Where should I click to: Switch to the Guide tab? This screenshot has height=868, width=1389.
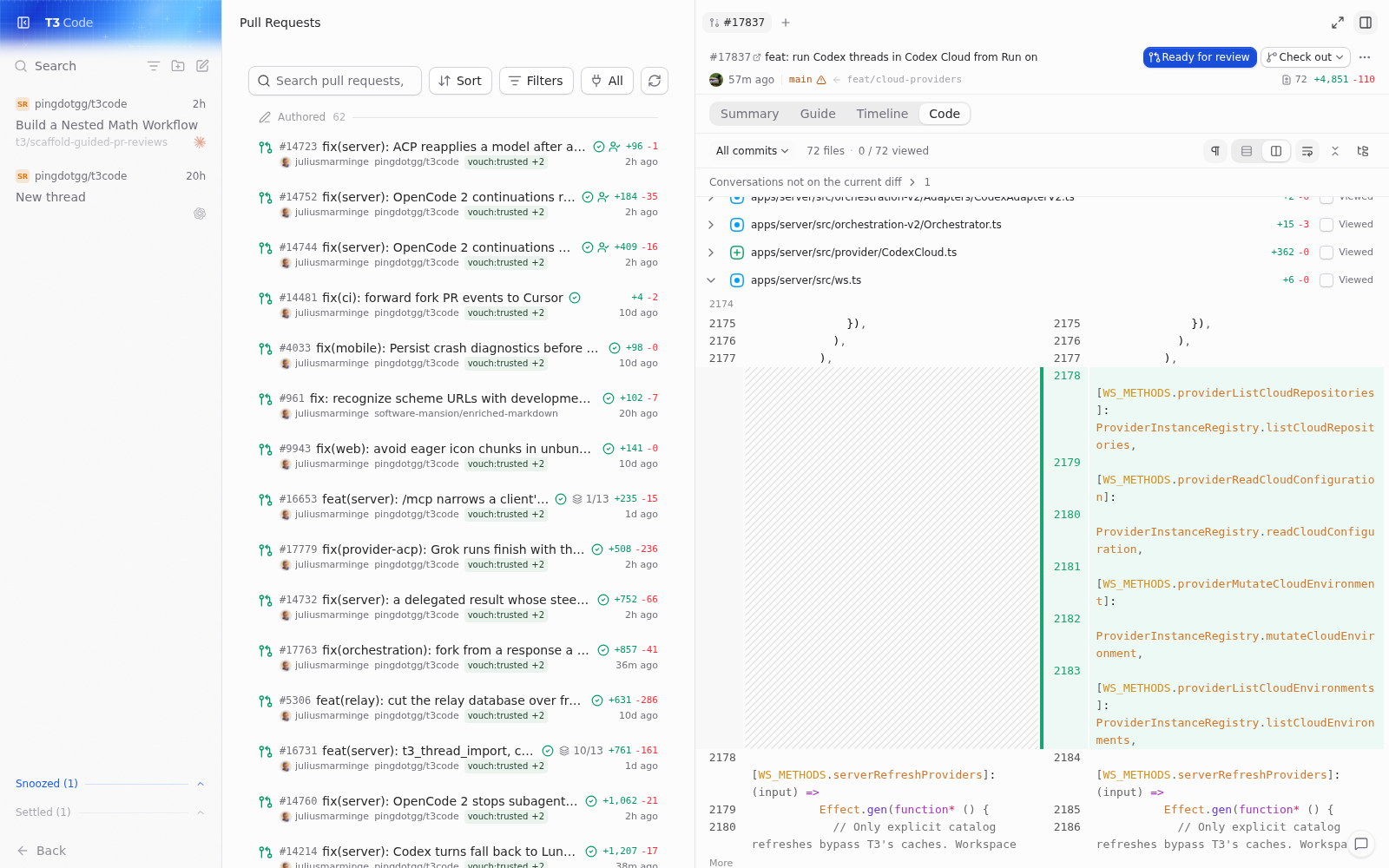pyautogui.click(x=818, y=114)
